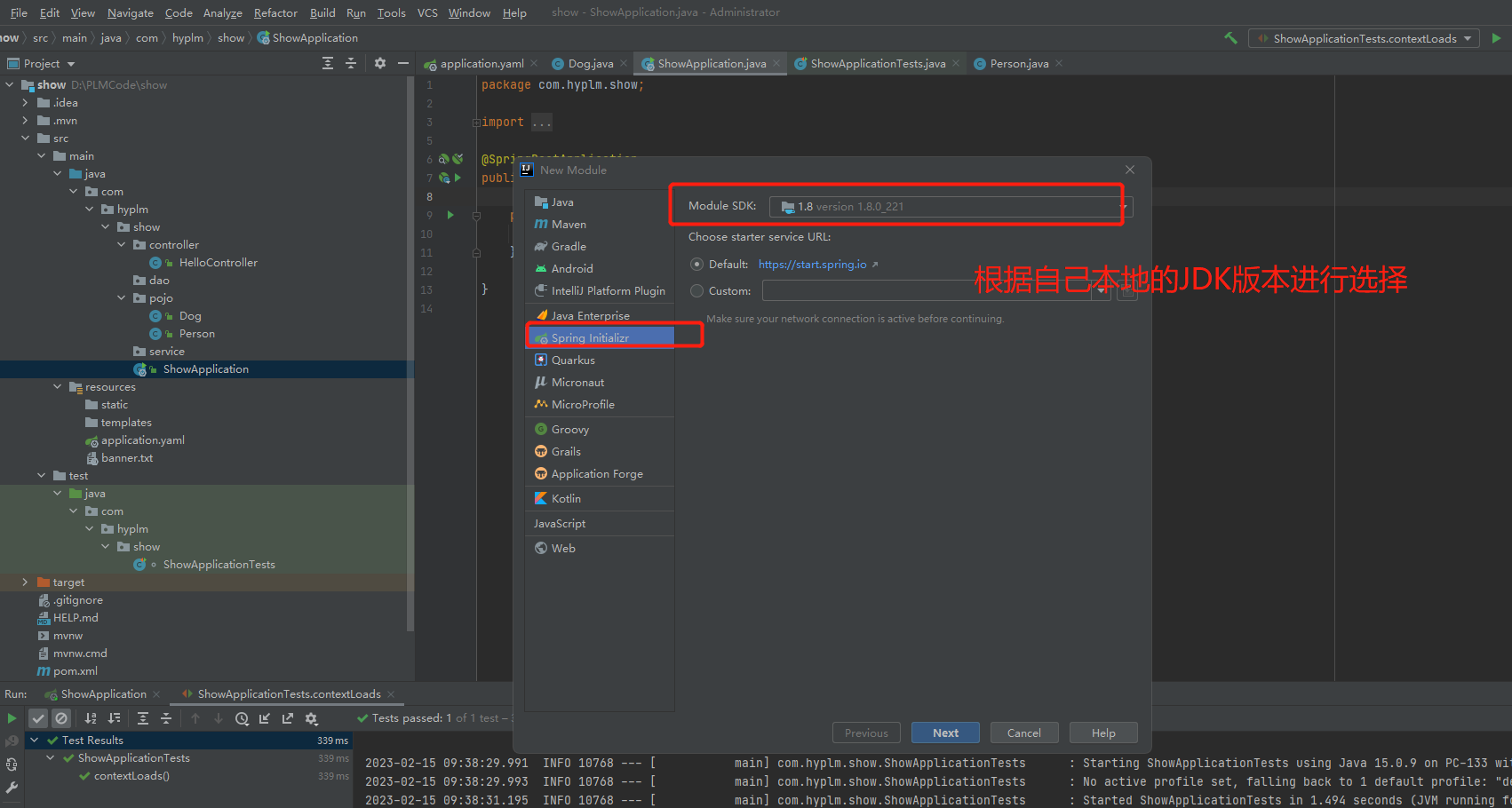The image size is (1512, 808).
Task: Switch to the Dog.java editor tab
Action: click(x=589, y=63)
